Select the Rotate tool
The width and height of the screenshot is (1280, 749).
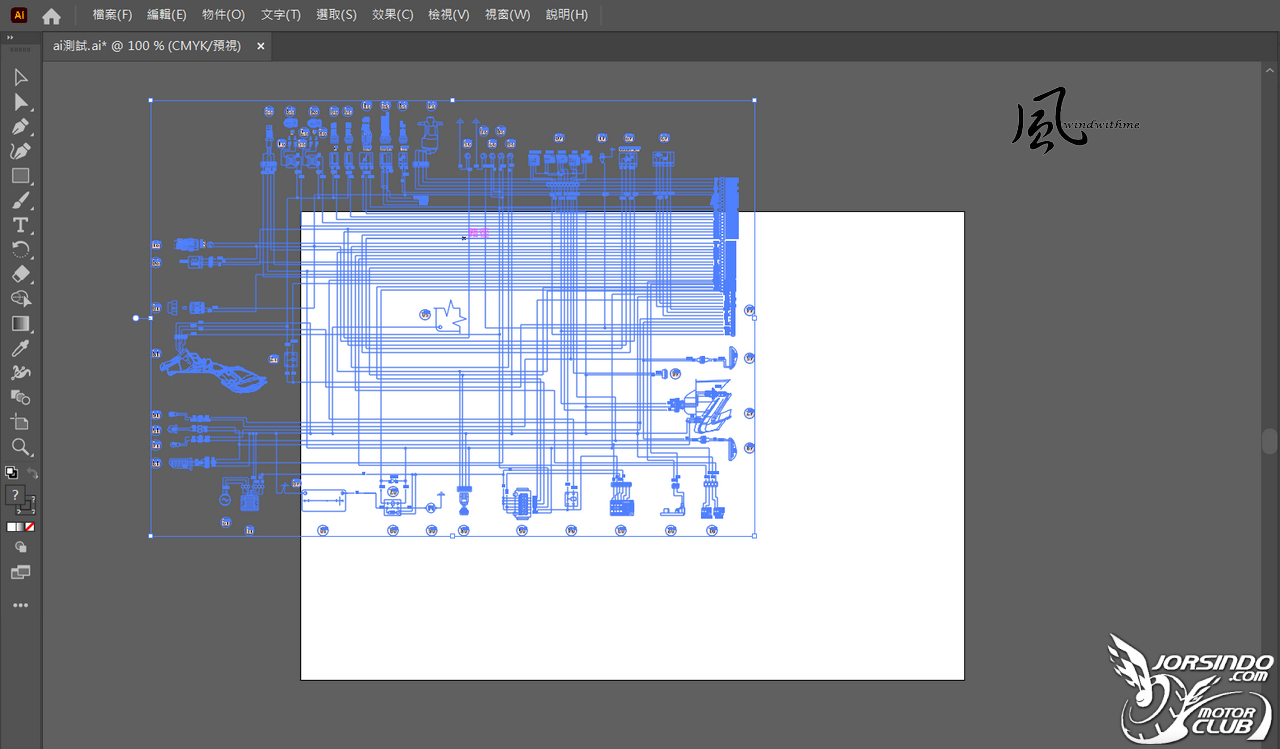[x=20, y=249]
